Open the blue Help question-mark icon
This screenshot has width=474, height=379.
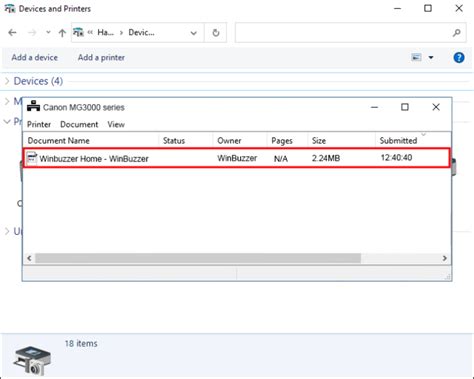[459, 58]
